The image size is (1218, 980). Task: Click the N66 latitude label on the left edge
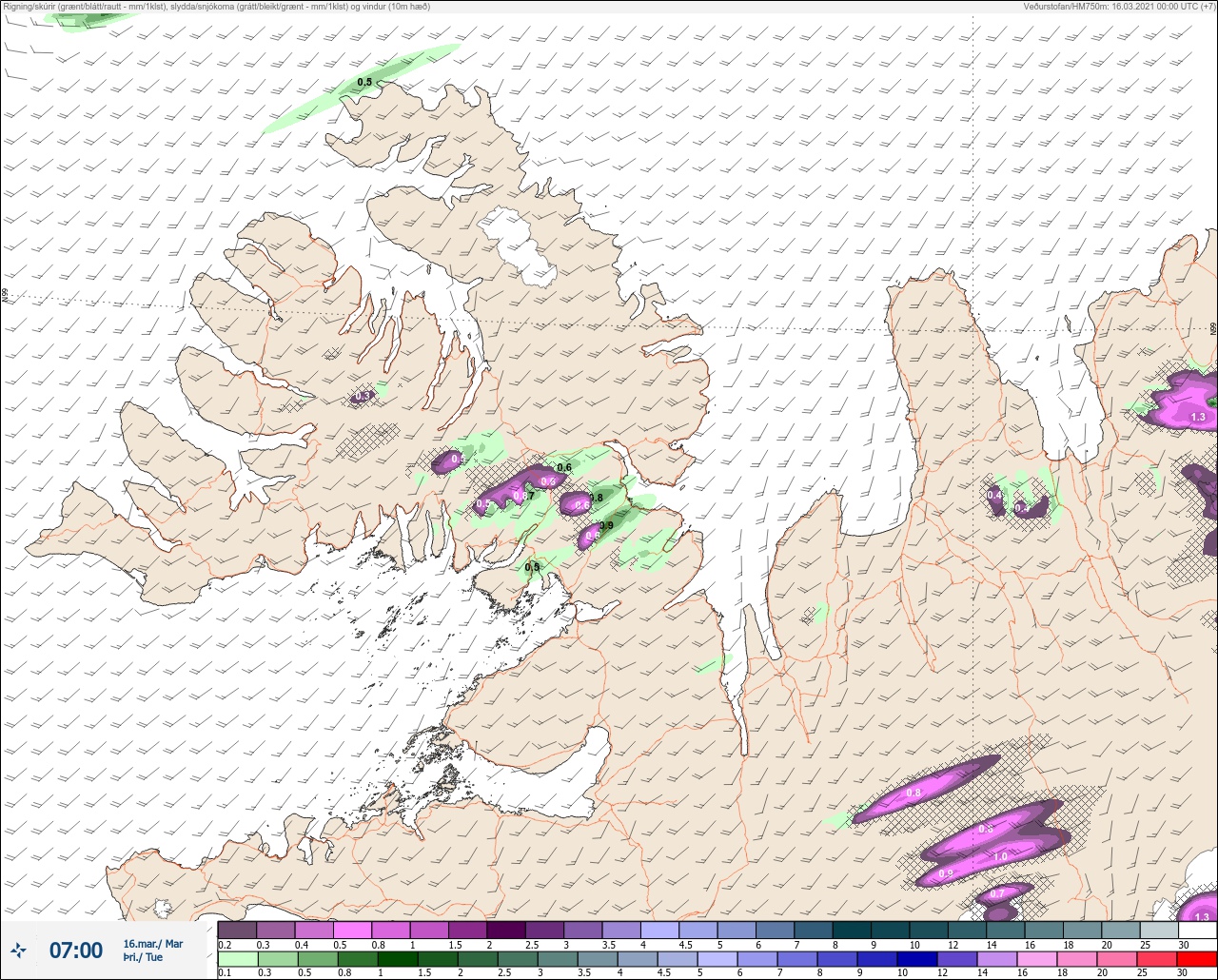coord(5,296)
